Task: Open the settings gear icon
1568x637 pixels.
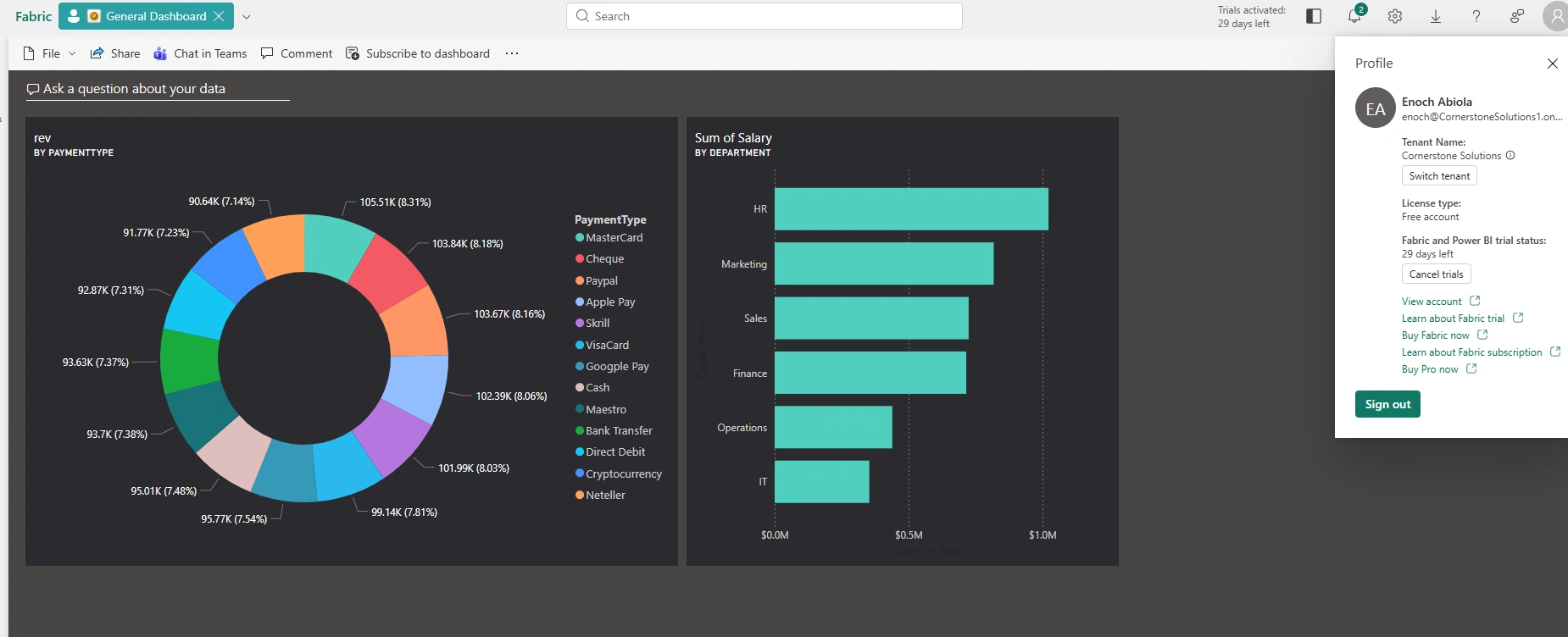Action: tap(1395, 16)
